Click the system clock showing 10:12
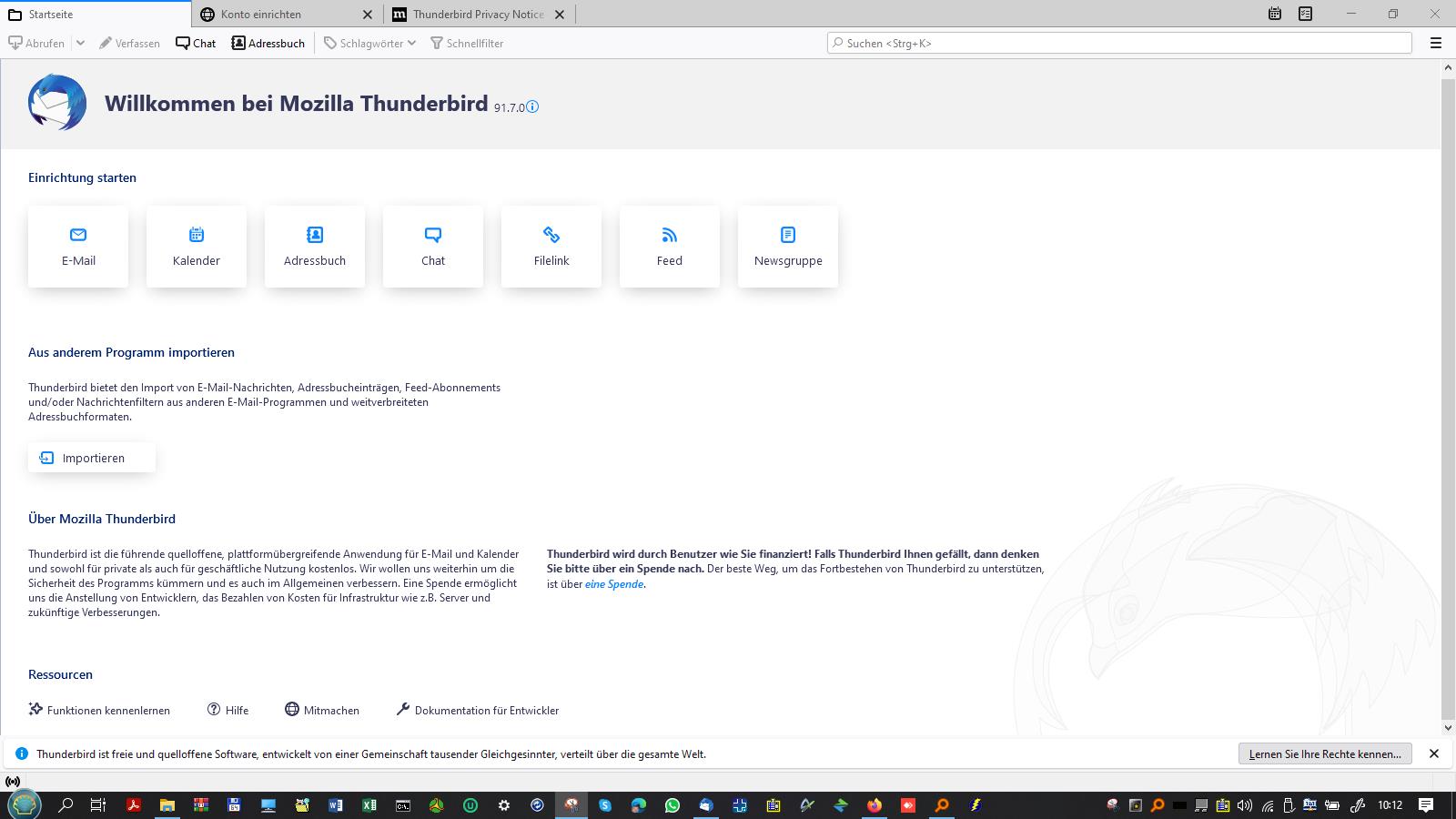The width and height of the screenshot is (1456, 819). click(x=1390, y=805)
